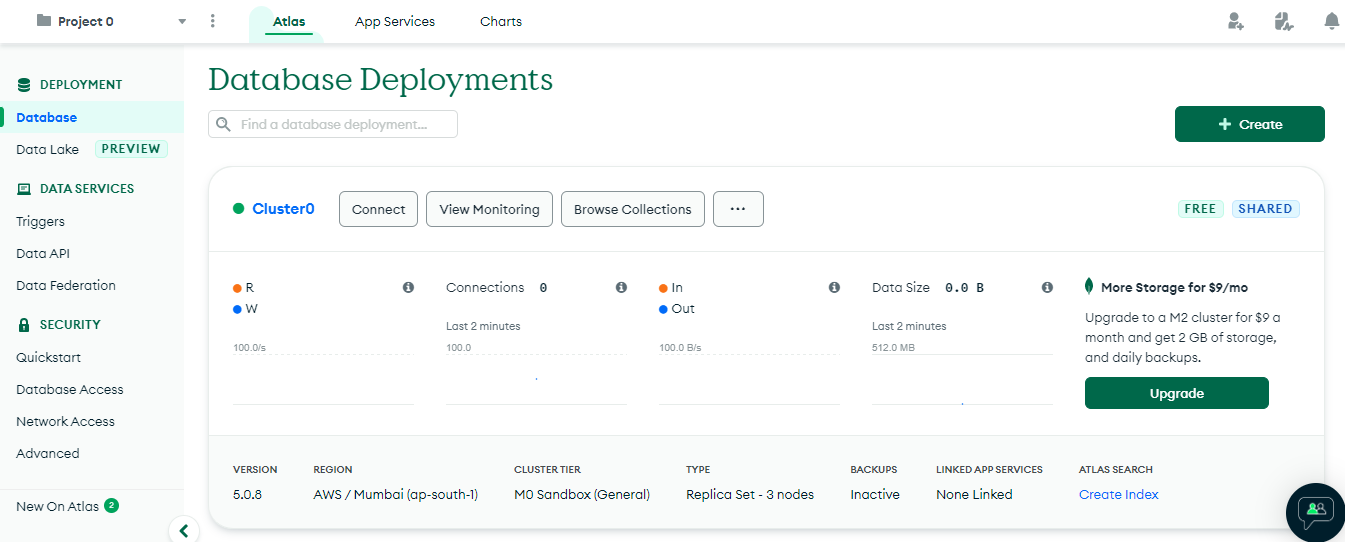Click the info icon beside Connections
1345x542 pixels.
pos(621,287)
